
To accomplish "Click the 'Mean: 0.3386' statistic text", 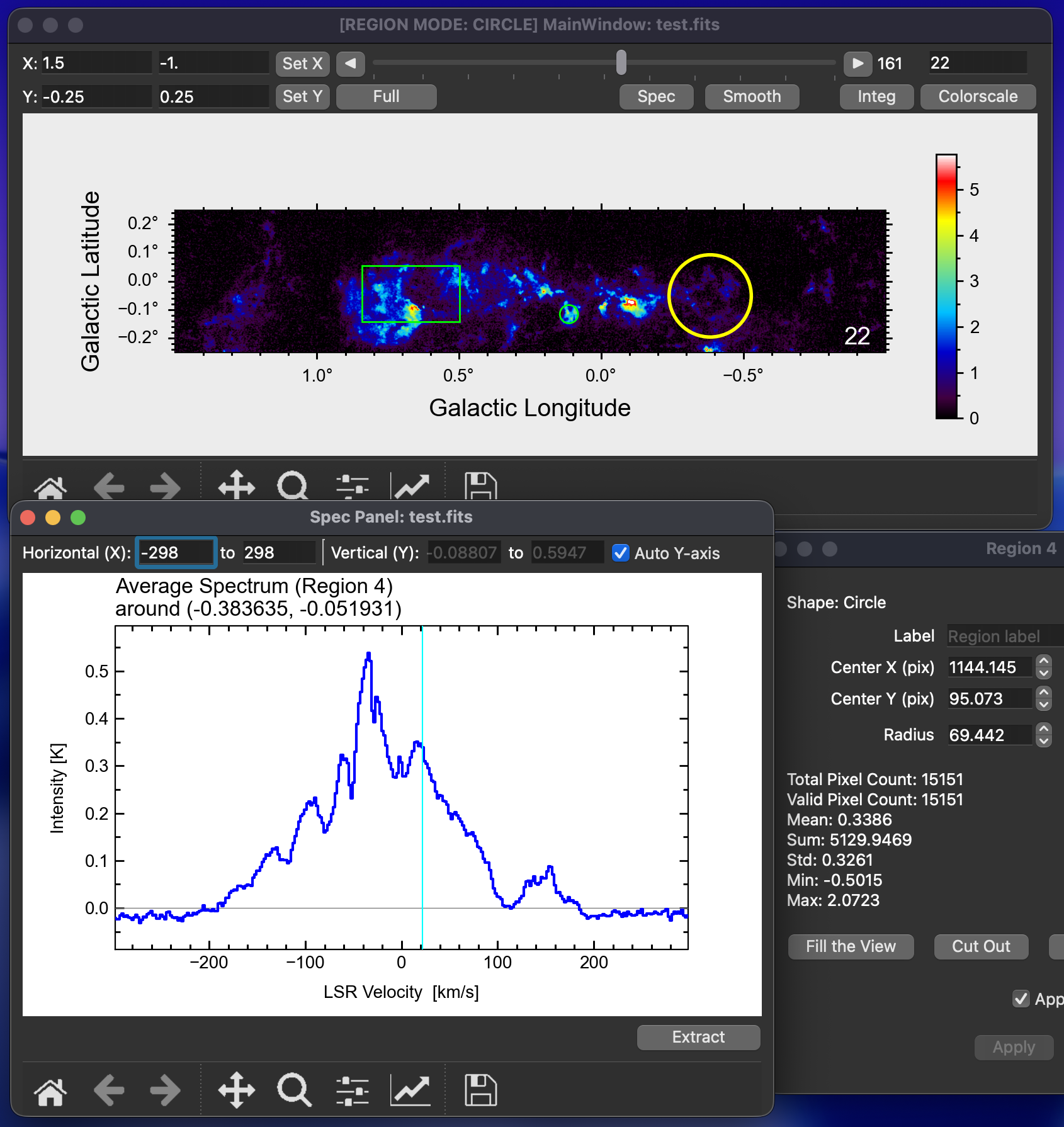I will point(839,819).
